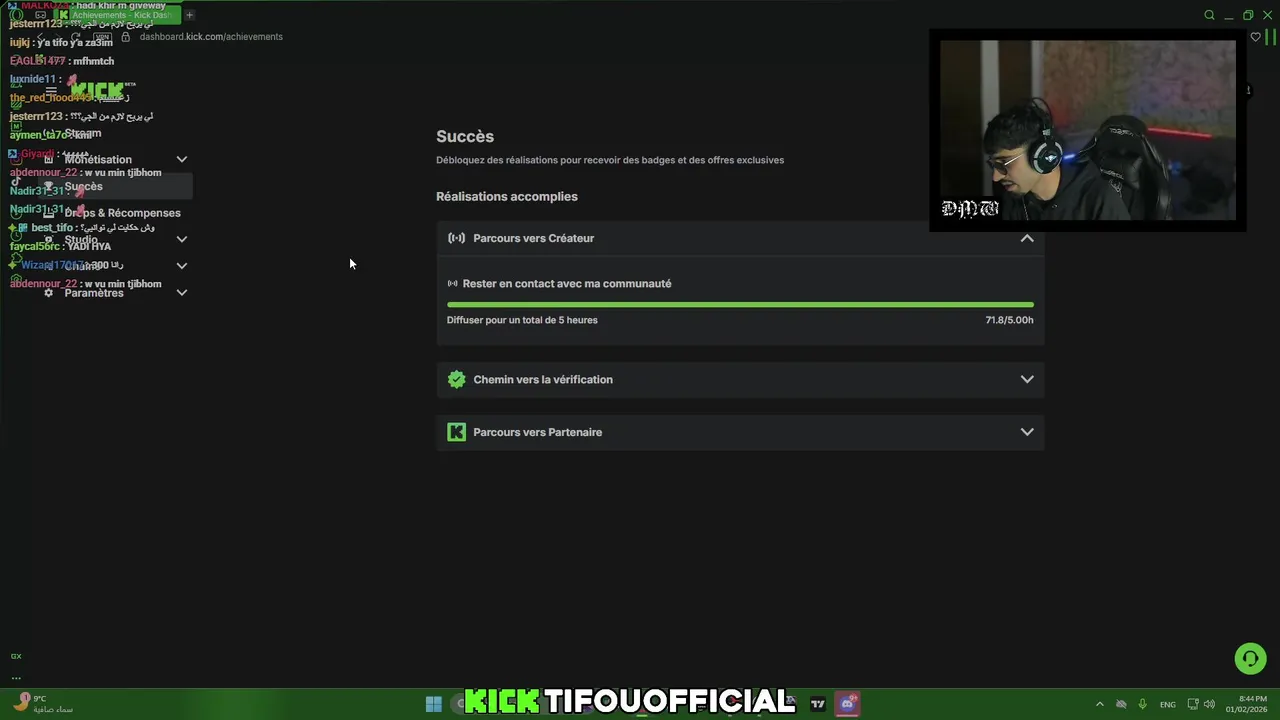Open TradingView from the taskbar
1280x720 pixels.
coord(818,704)
